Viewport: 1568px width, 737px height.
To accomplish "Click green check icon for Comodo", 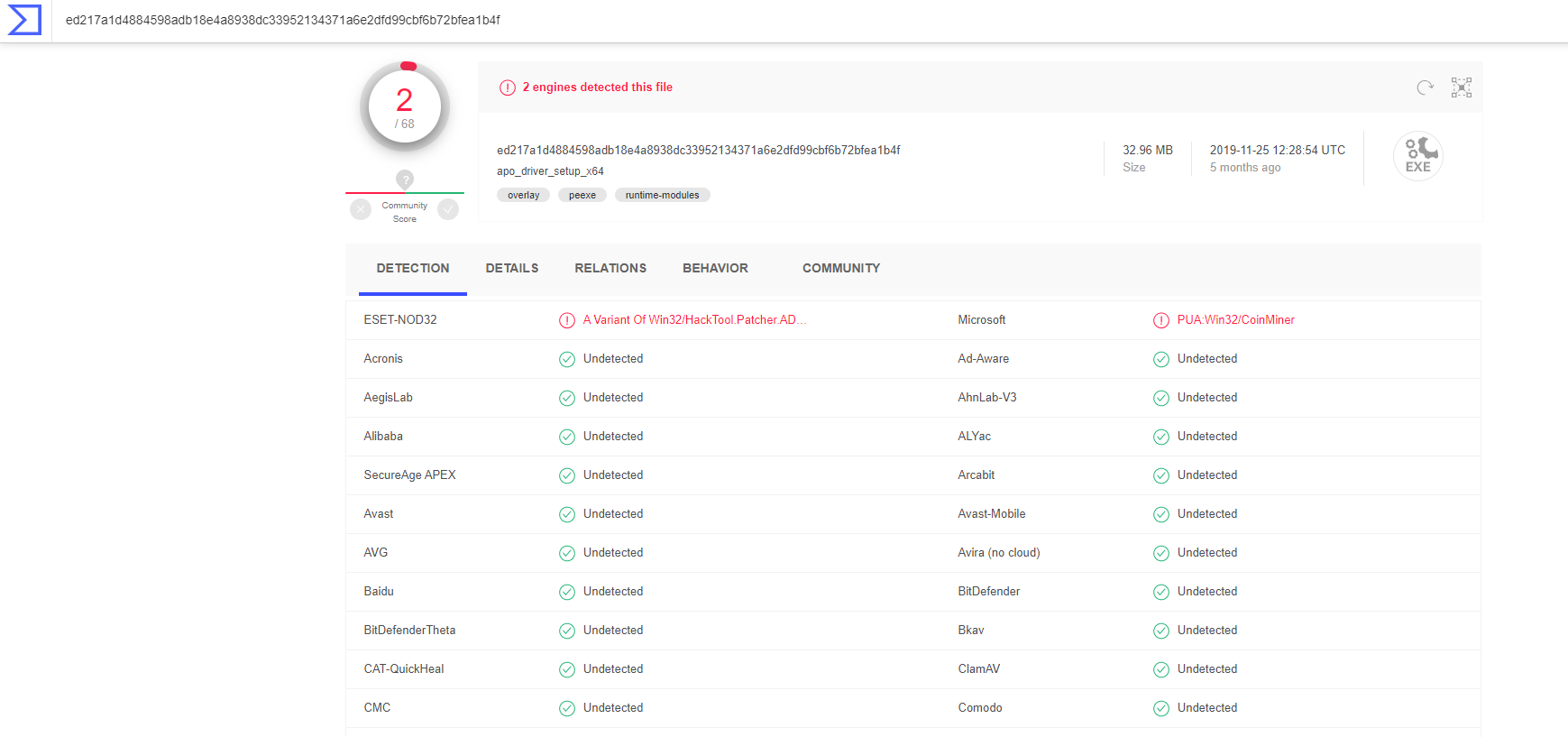I will (1161, 708).
